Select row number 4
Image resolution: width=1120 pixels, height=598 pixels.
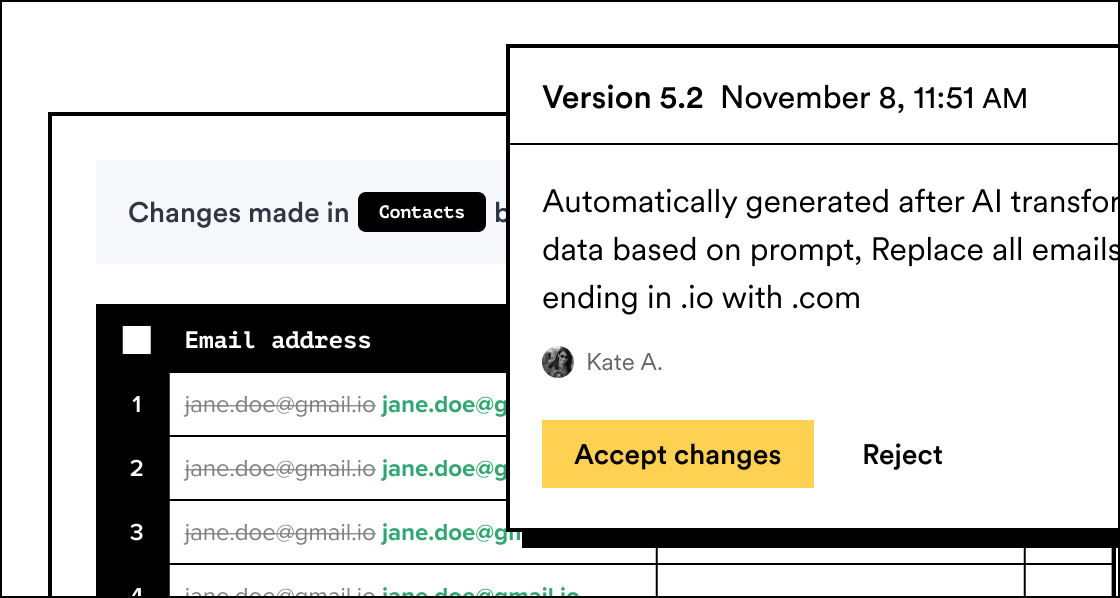(x=137, y=590)
